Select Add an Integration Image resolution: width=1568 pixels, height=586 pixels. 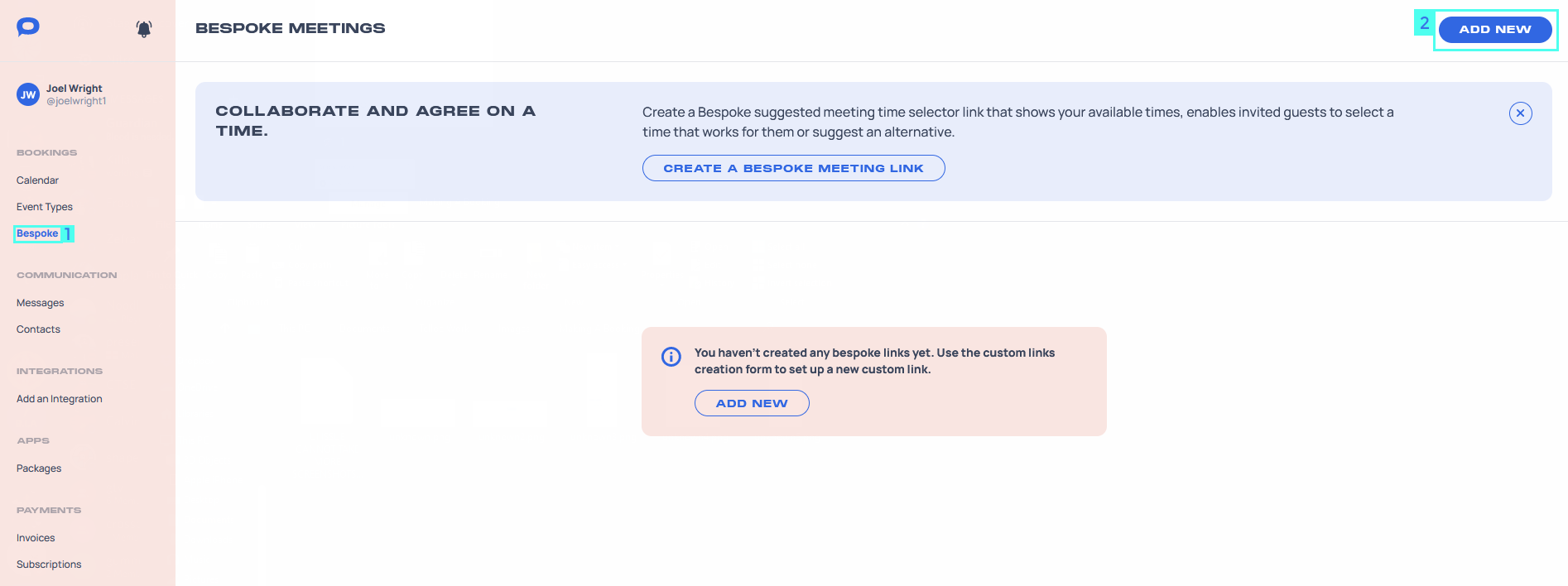click(x=60, y=399)
